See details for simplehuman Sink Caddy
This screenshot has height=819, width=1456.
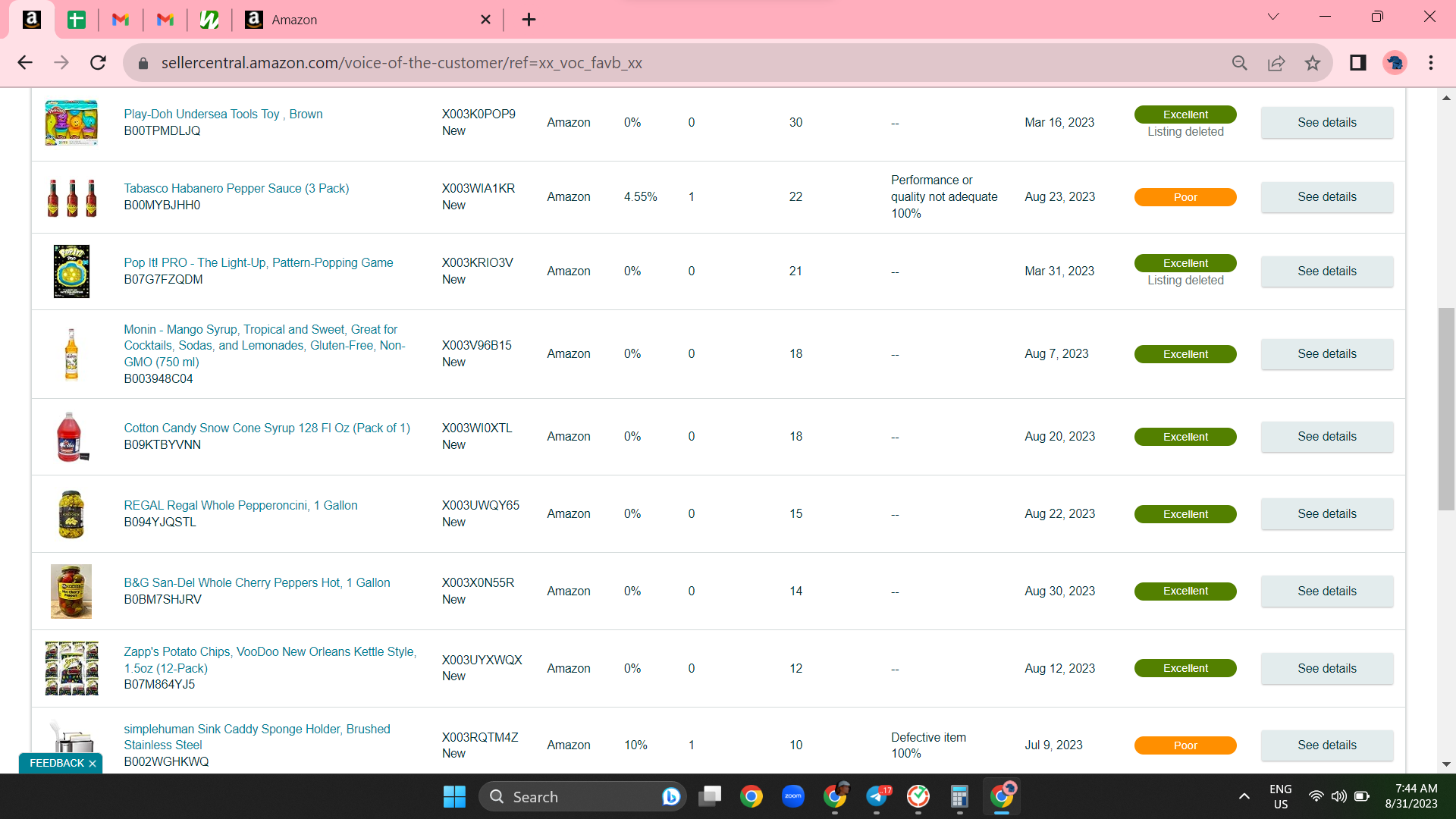pyautogui.click(x=1327, y=745)
